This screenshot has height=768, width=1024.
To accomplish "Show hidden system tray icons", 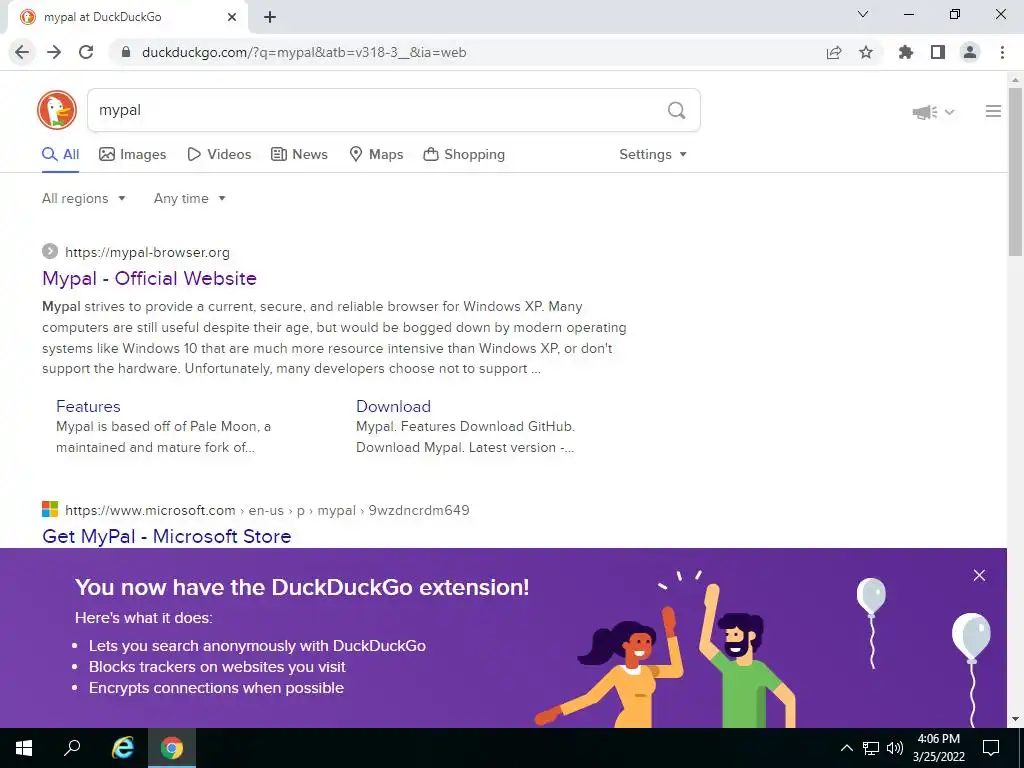I will coord(846,748).
